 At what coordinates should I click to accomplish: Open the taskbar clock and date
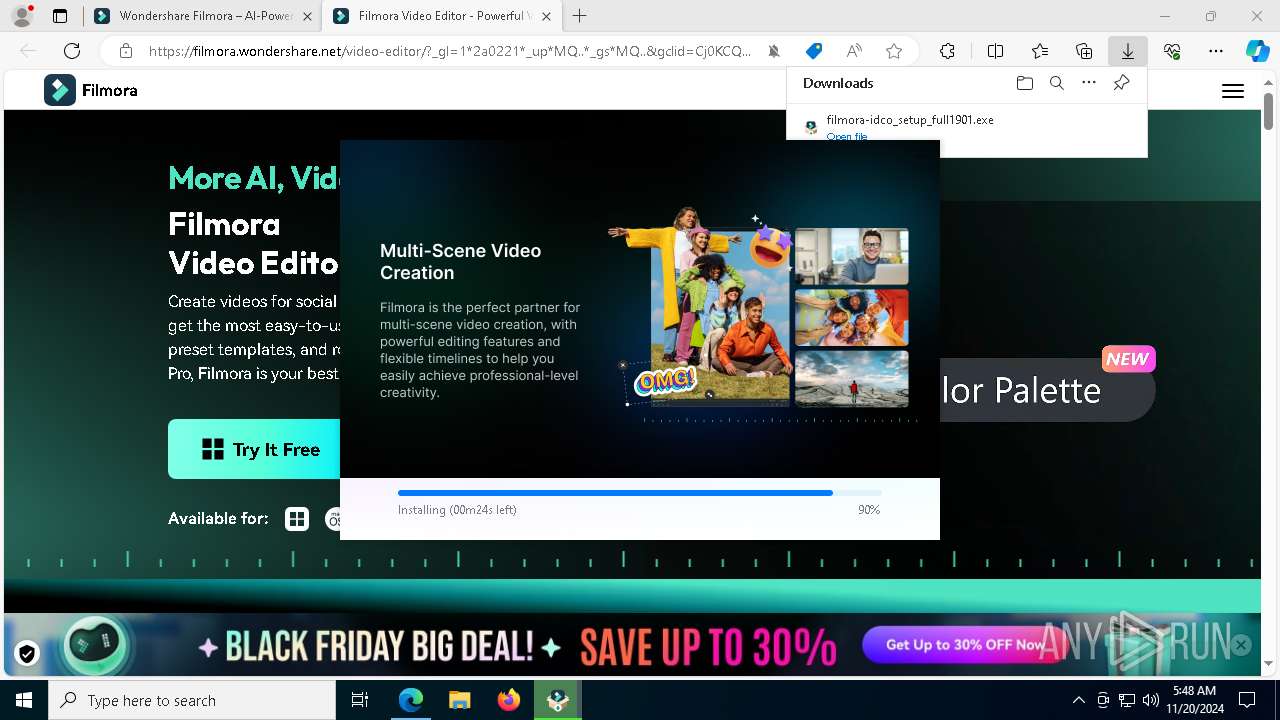[x=1194, y=700]
